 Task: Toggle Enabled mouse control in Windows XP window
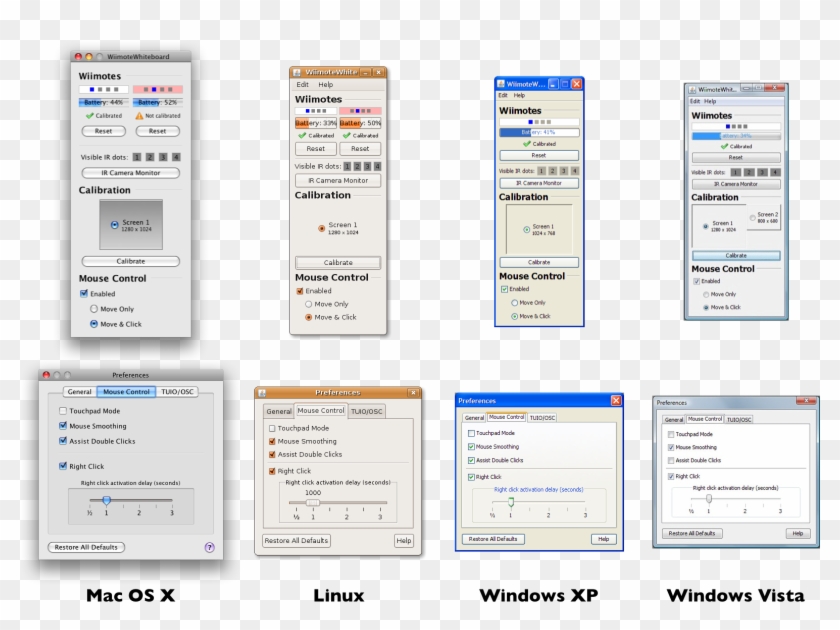(x=504, y=289)
